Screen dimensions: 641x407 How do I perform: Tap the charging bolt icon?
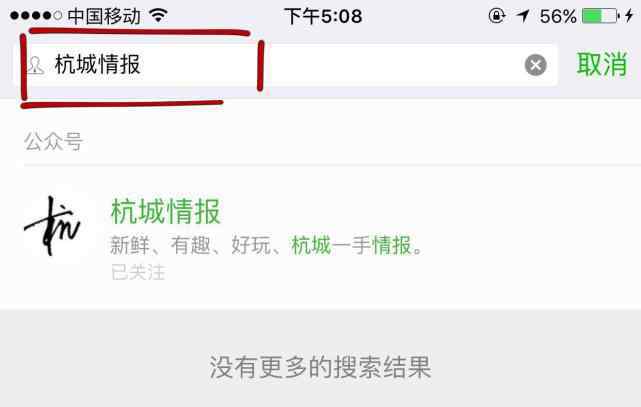629,16
